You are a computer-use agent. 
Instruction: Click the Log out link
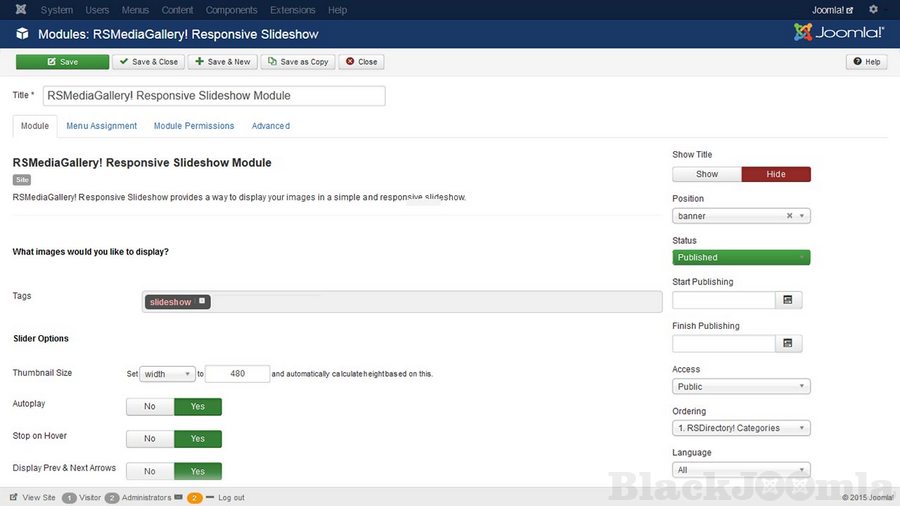pos(231,497)
